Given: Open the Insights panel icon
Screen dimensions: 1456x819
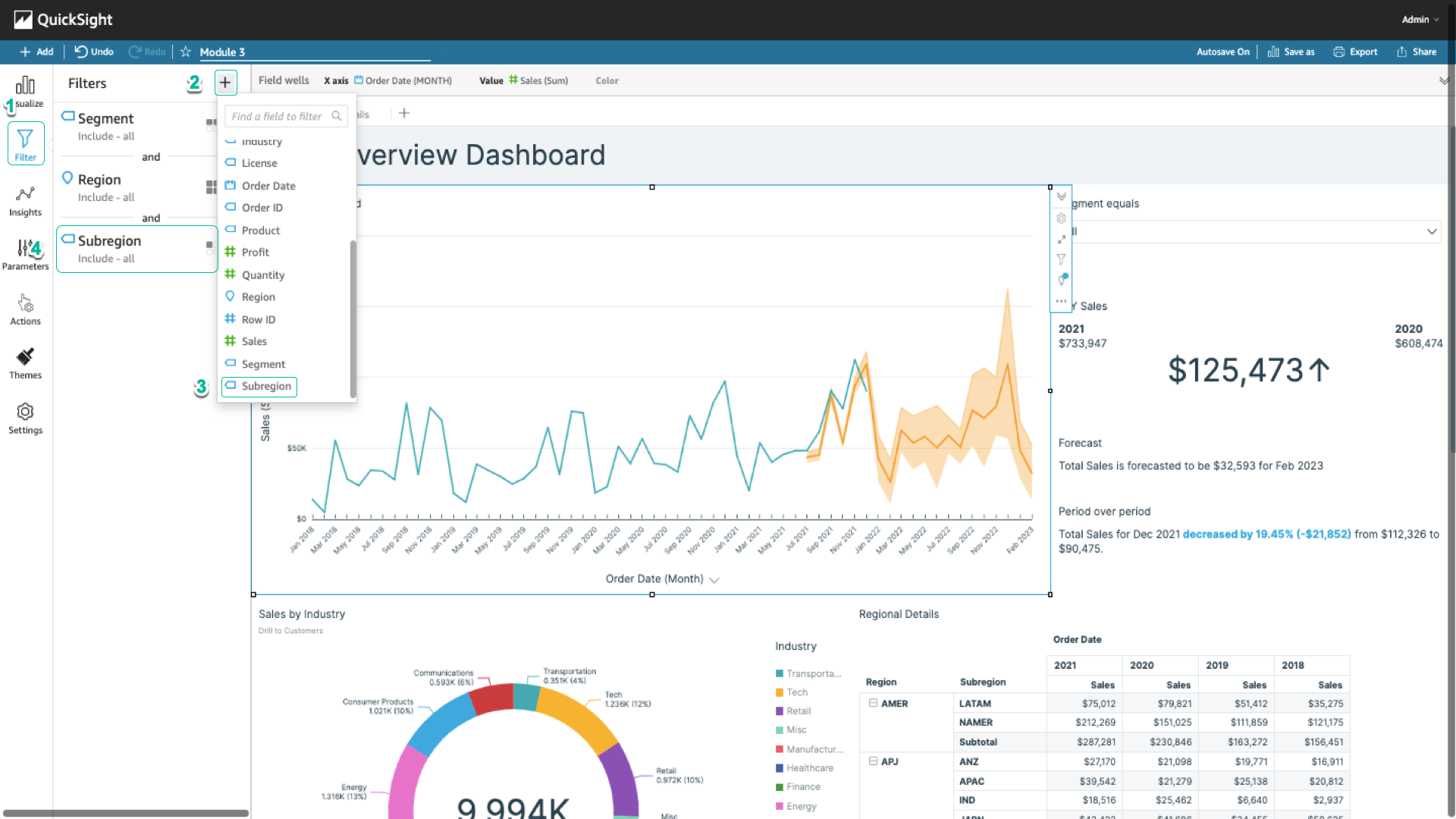Looking at the screenshot, I should tap(25, 195).
